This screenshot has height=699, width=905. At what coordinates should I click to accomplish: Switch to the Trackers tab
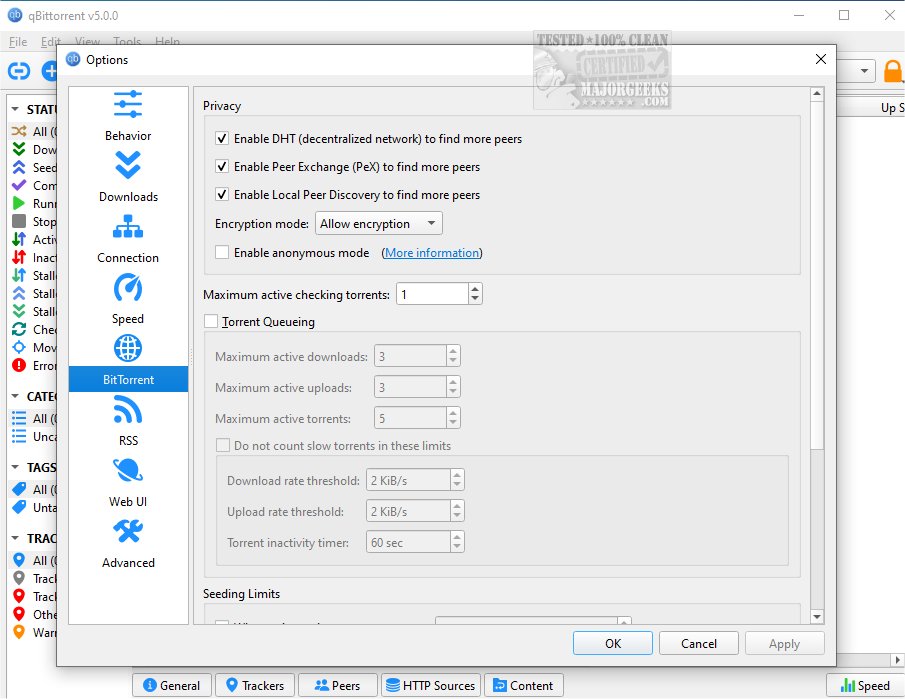click(x=255, y=685)
